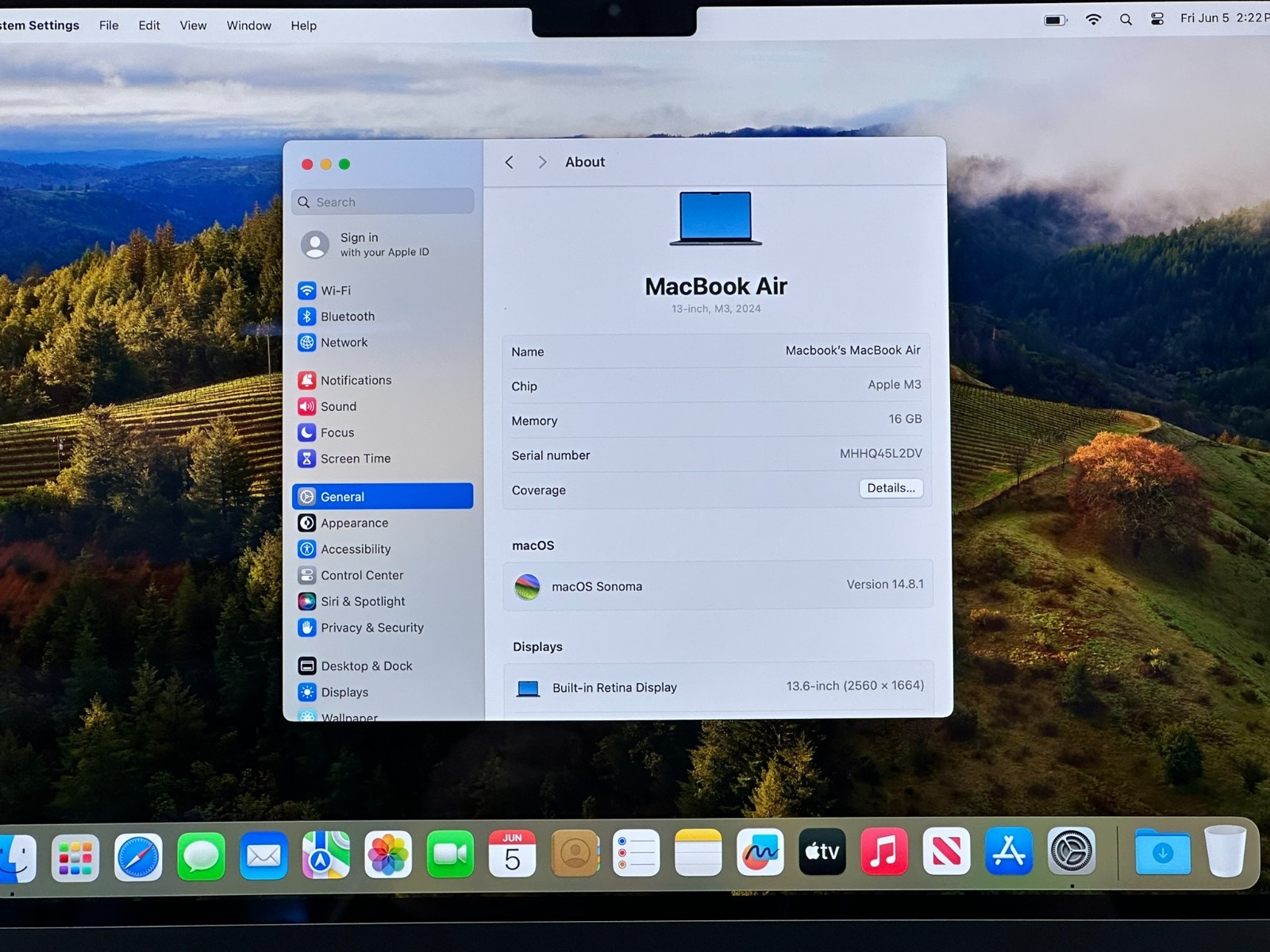1270x952 pixels.
Task: Click the Coverage Details button
Action: pyautogui.click(x=891, y=489)
